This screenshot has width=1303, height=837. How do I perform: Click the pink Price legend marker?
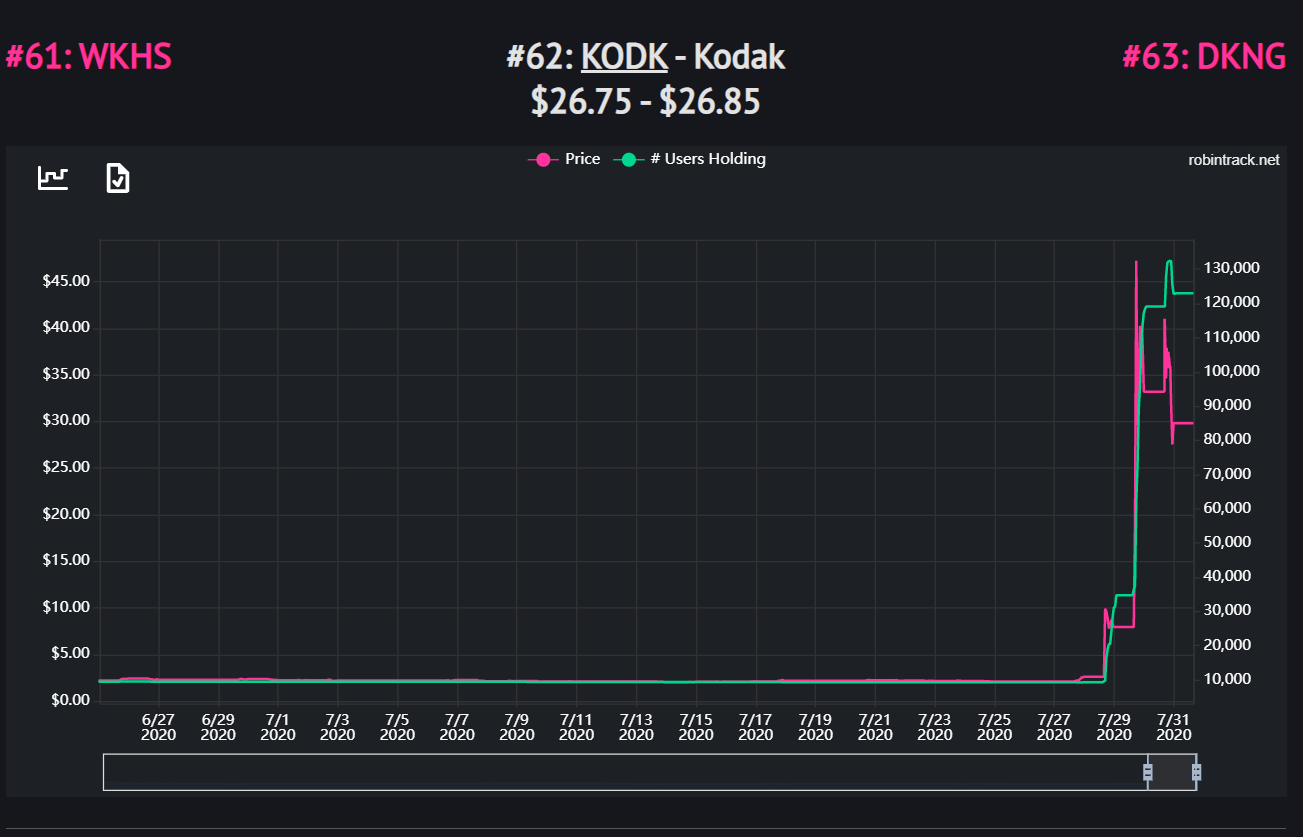[544, 159]
